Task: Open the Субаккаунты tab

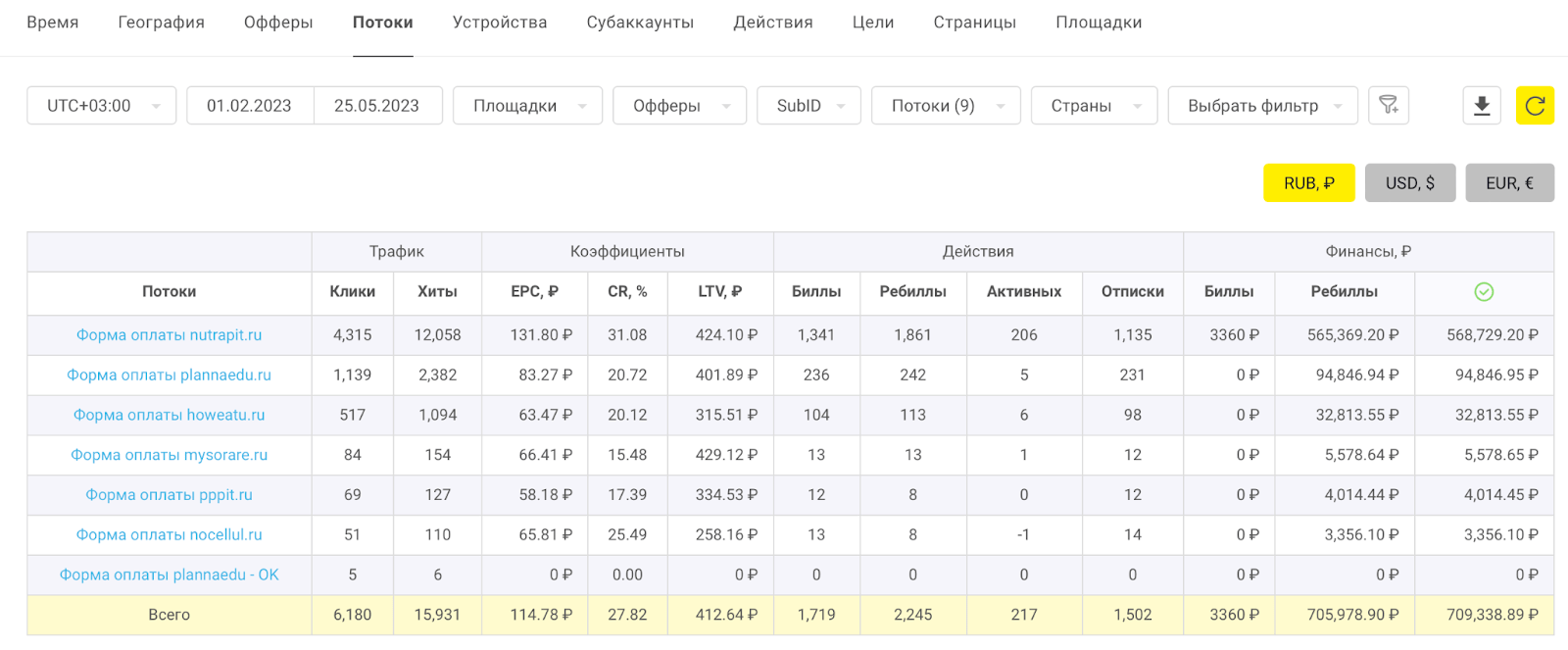Action: click(640, 23)
